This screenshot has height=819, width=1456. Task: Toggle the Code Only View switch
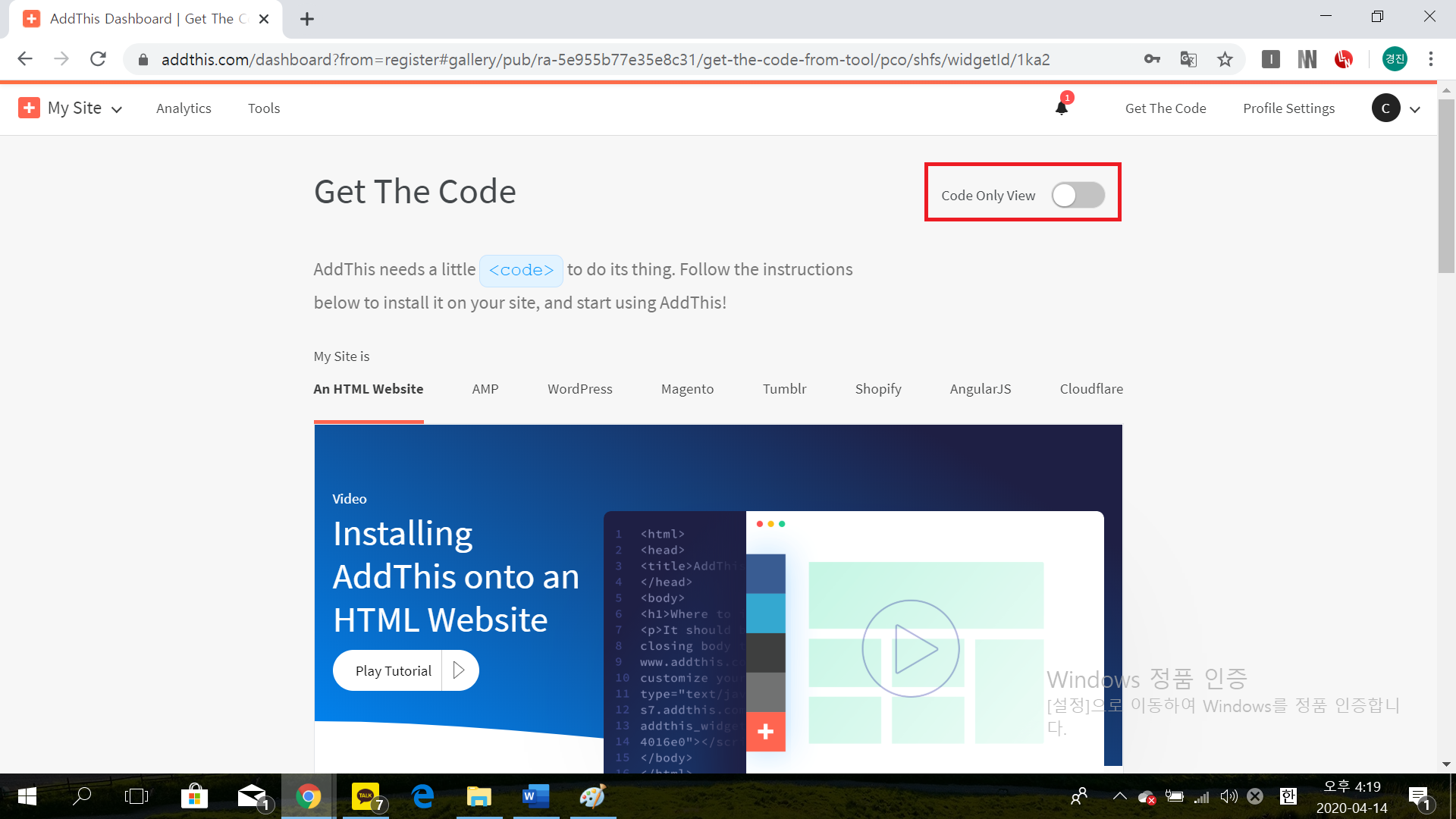point(1078,196)
